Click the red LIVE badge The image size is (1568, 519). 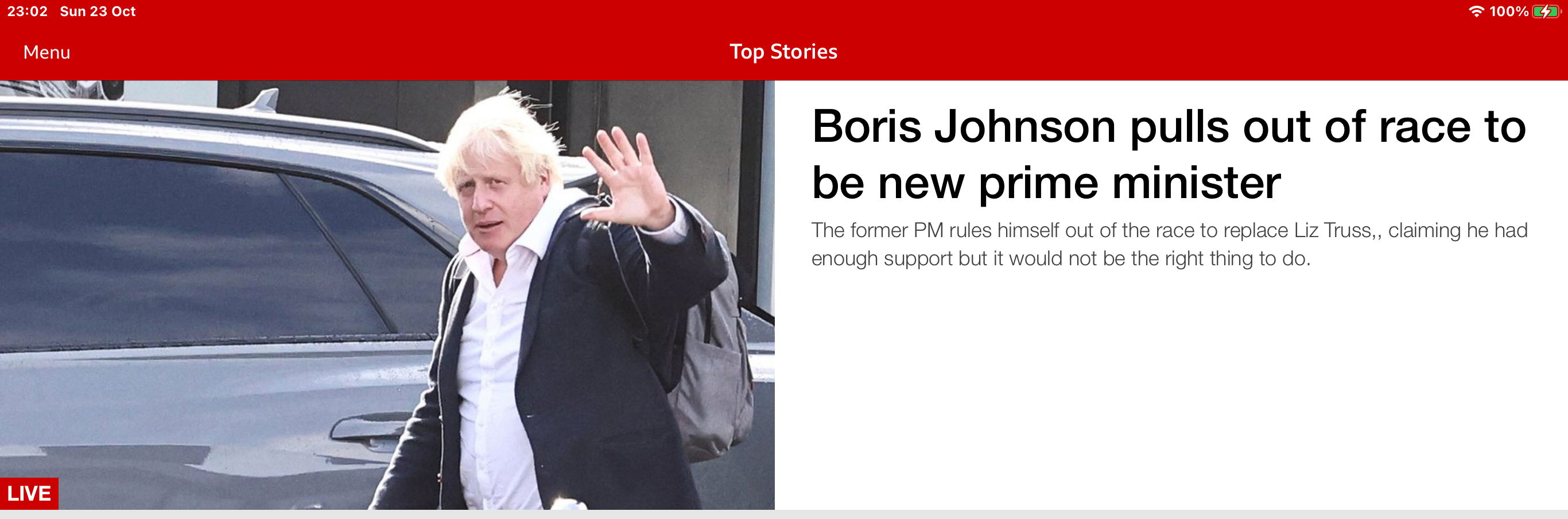pos(29,493)
